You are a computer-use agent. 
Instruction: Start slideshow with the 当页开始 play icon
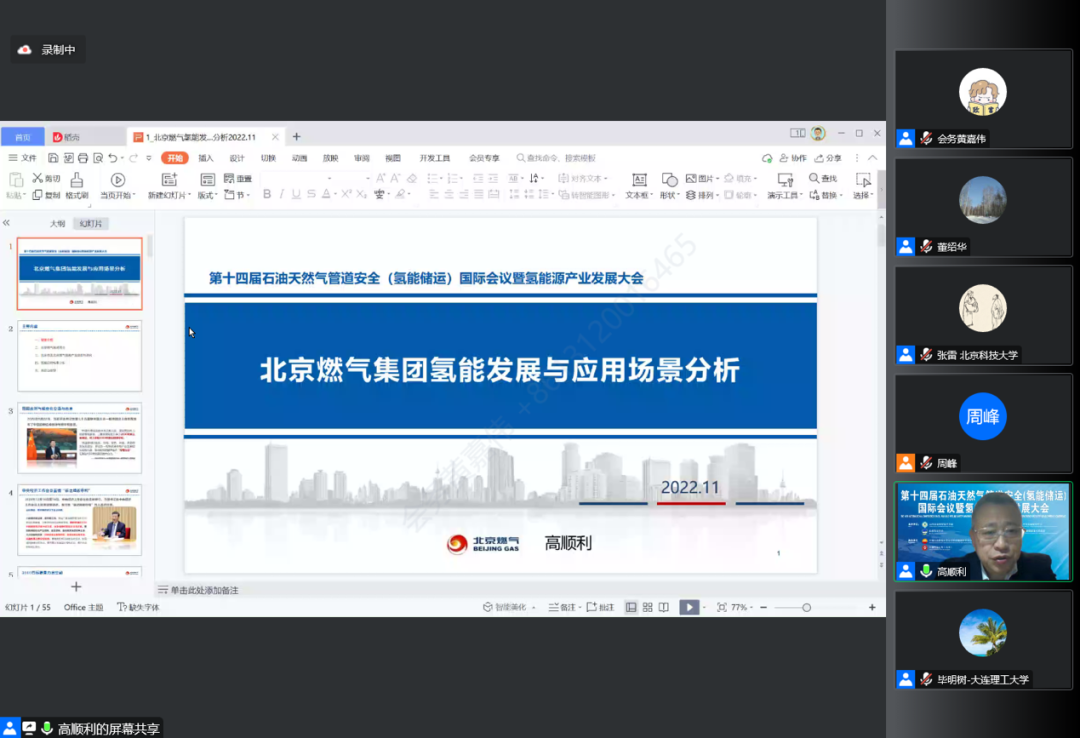(x=117, y=179)
